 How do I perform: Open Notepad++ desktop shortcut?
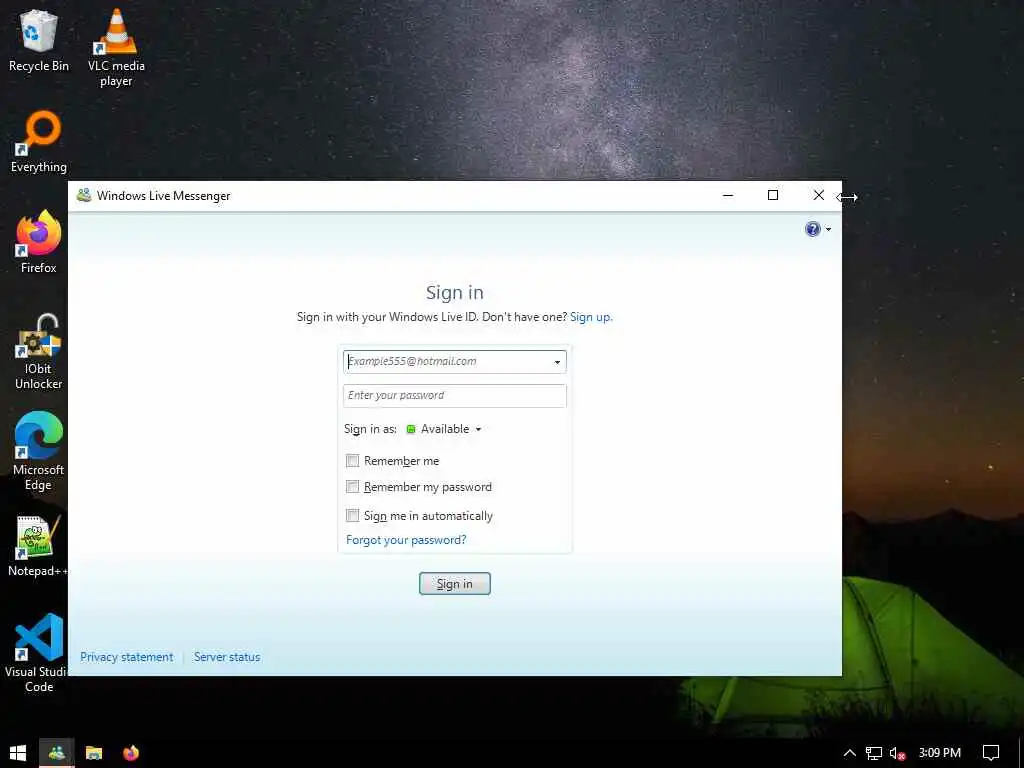point(37,546)
